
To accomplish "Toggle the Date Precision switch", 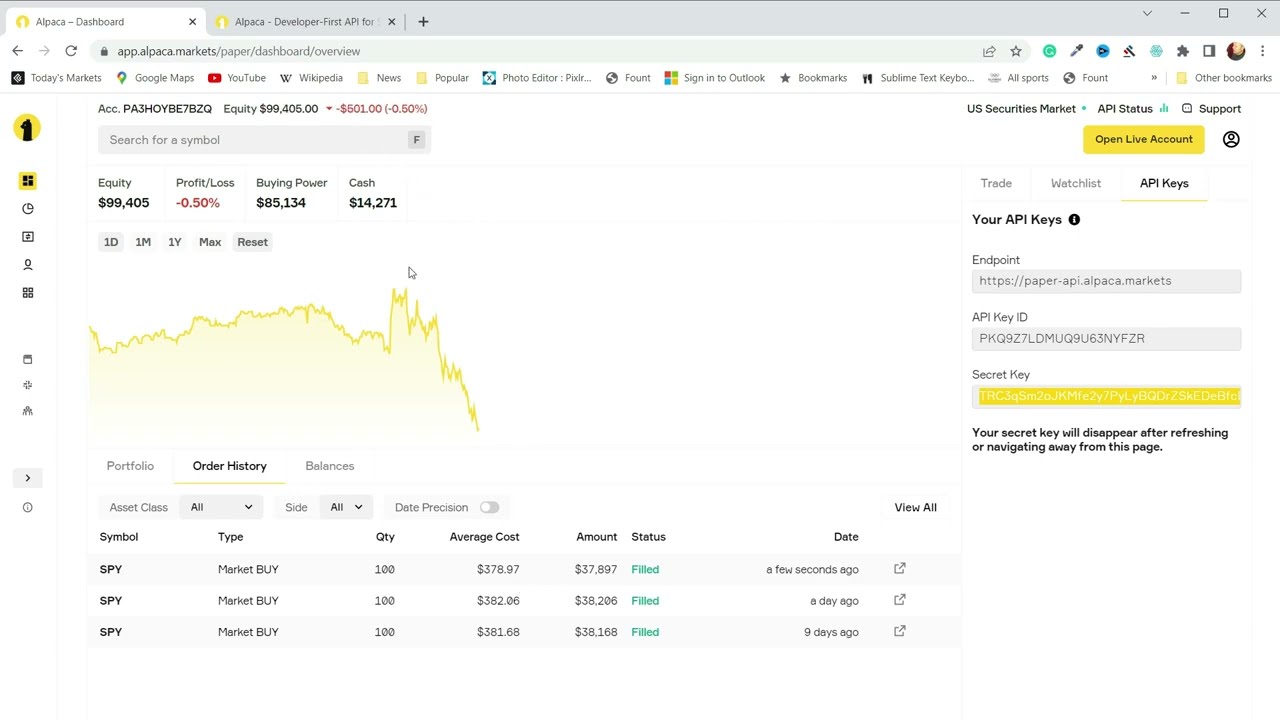I will [x=489, y=507].
